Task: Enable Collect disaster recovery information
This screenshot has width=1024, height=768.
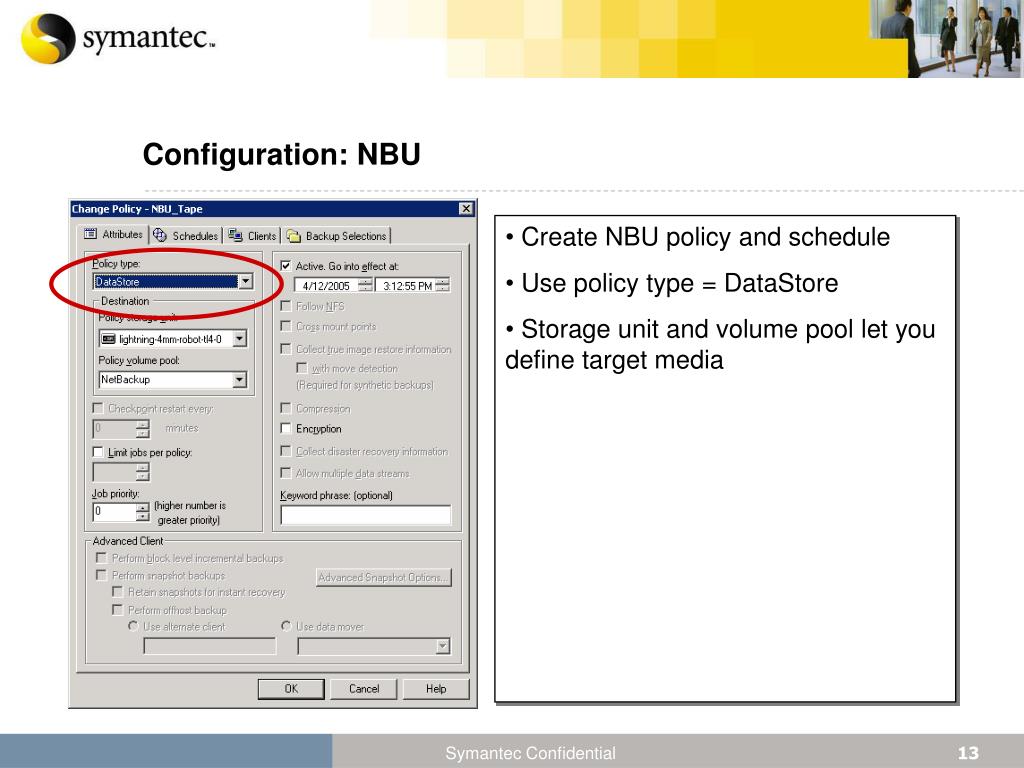Action: point(285,451)
